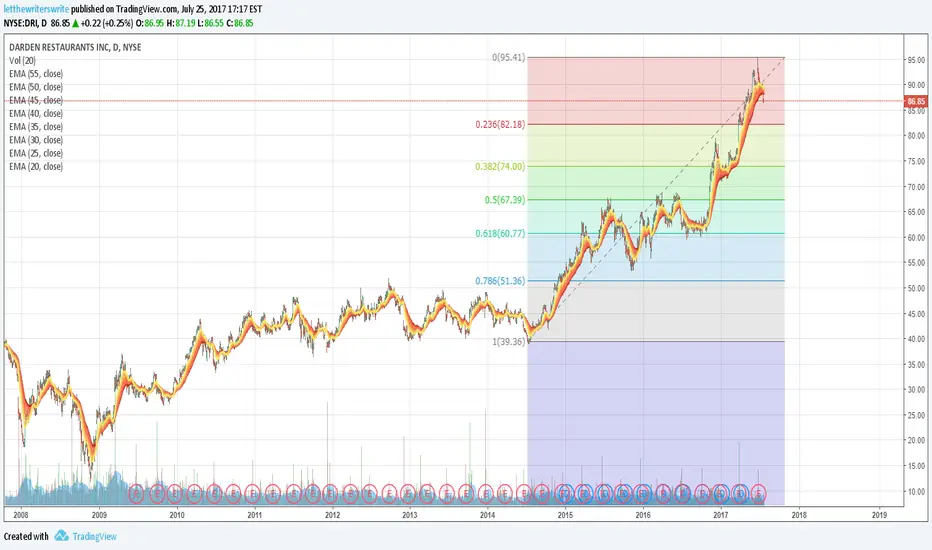The width and height of the screenshot is (932, 550).
Task: Click the O:86.95 open value
Action: coord(150,23)
